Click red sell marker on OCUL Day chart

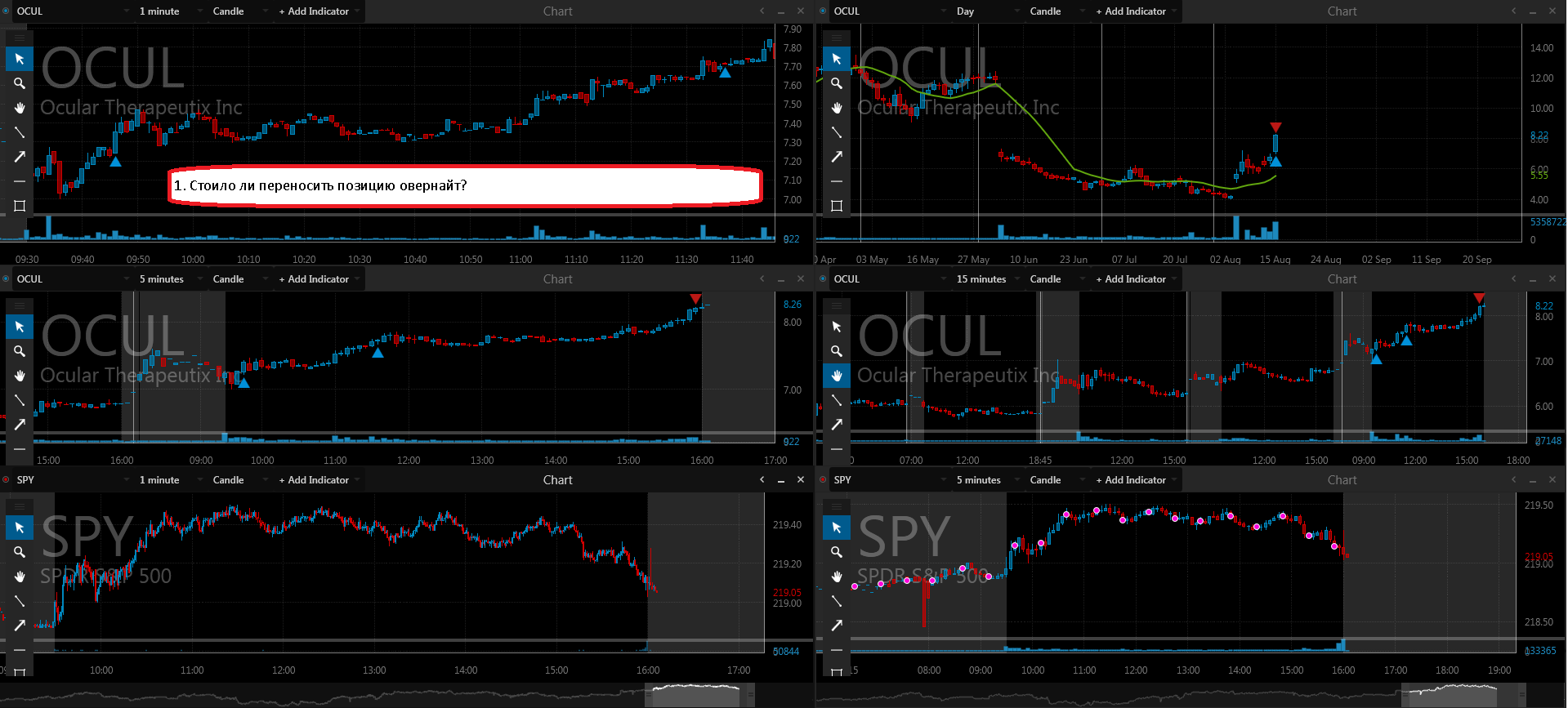[x=1275, y=127]
